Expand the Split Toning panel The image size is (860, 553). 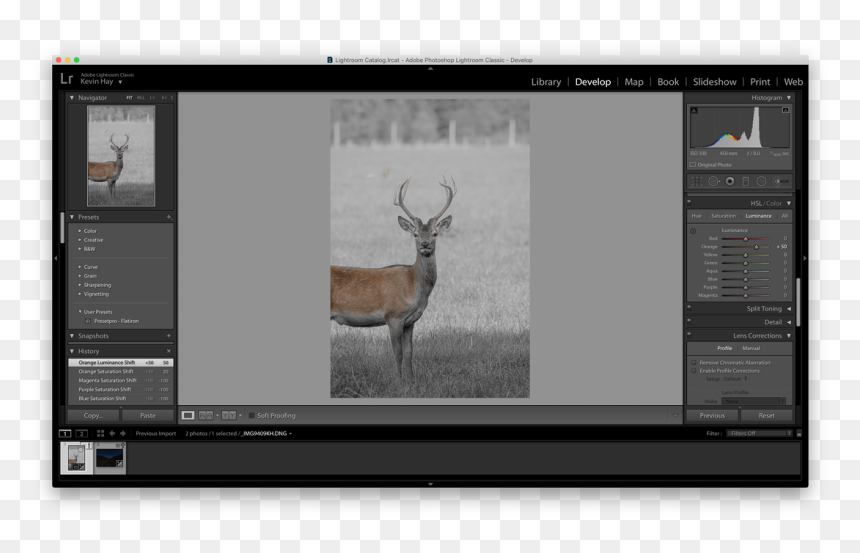point(789,309)
